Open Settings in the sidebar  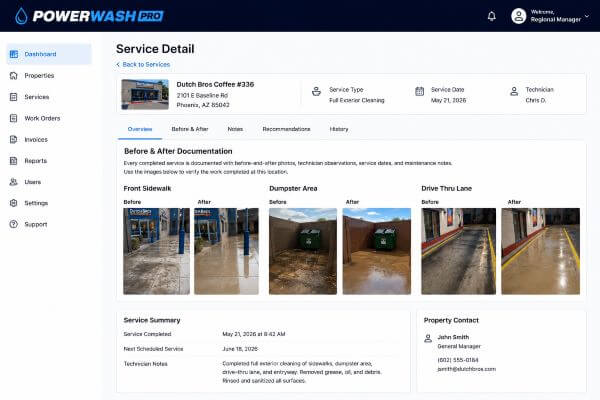(49, 203)
